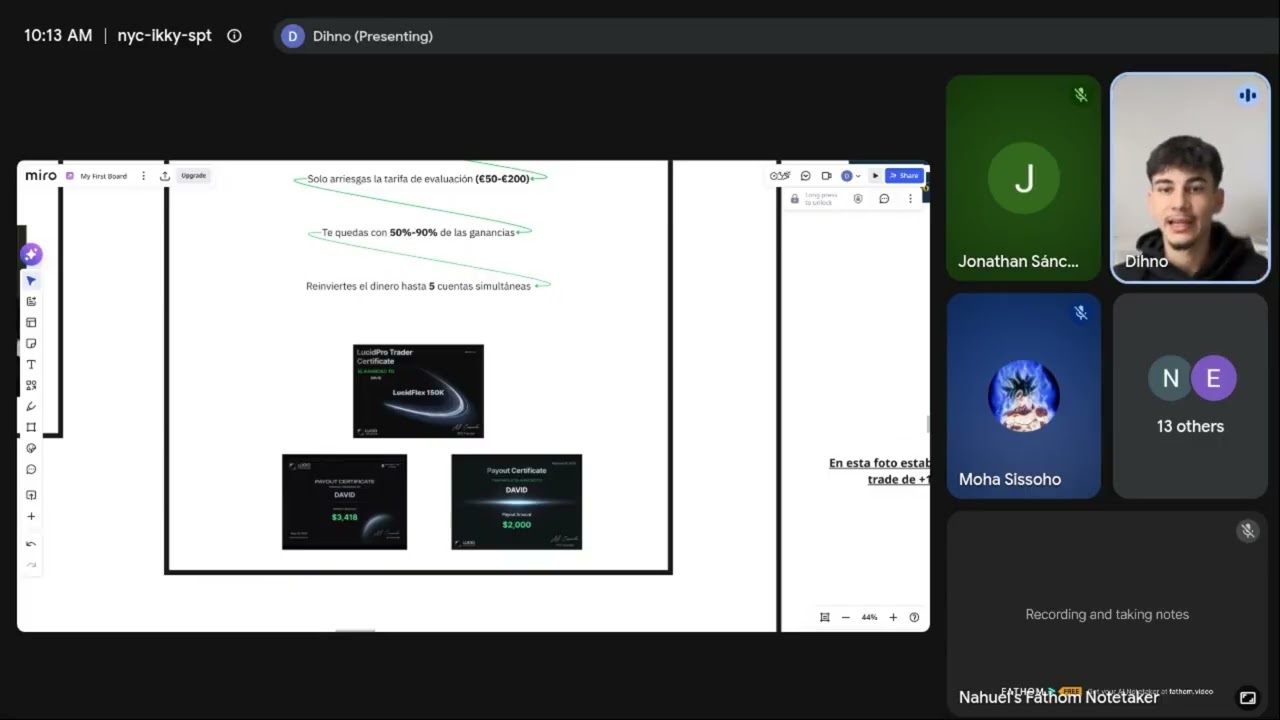This screenshot has height=720, width=1280.
Task: Zoom out with the minus button
Action: point(845,617)
